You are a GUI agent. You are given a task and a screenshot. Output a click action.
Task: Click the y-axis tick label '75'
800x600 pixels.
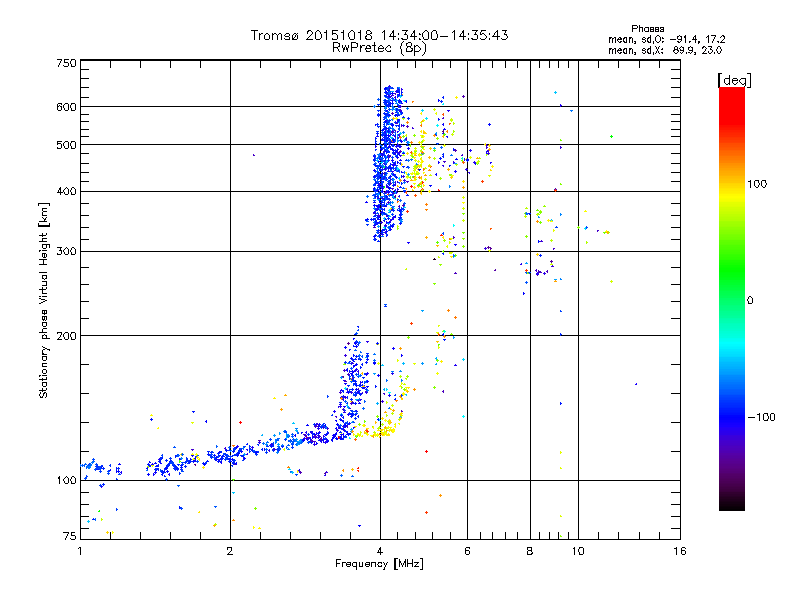tap(70, 536)
